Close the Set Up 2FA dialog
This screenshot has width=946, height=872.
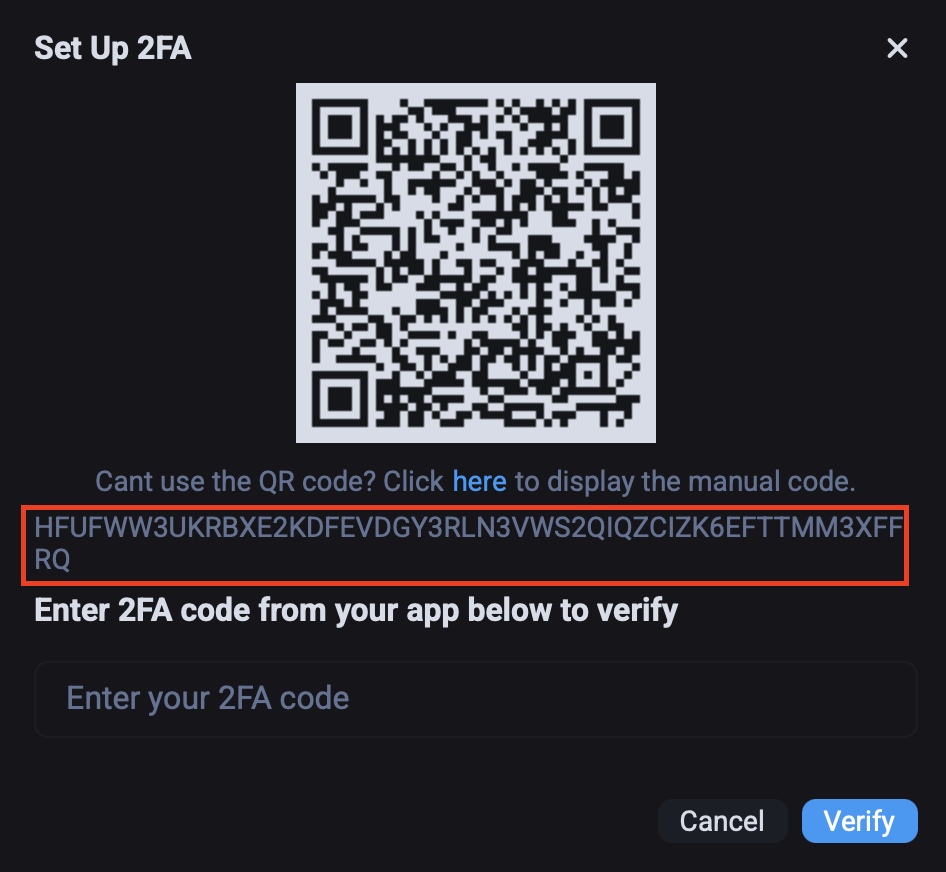click(897, 48)
